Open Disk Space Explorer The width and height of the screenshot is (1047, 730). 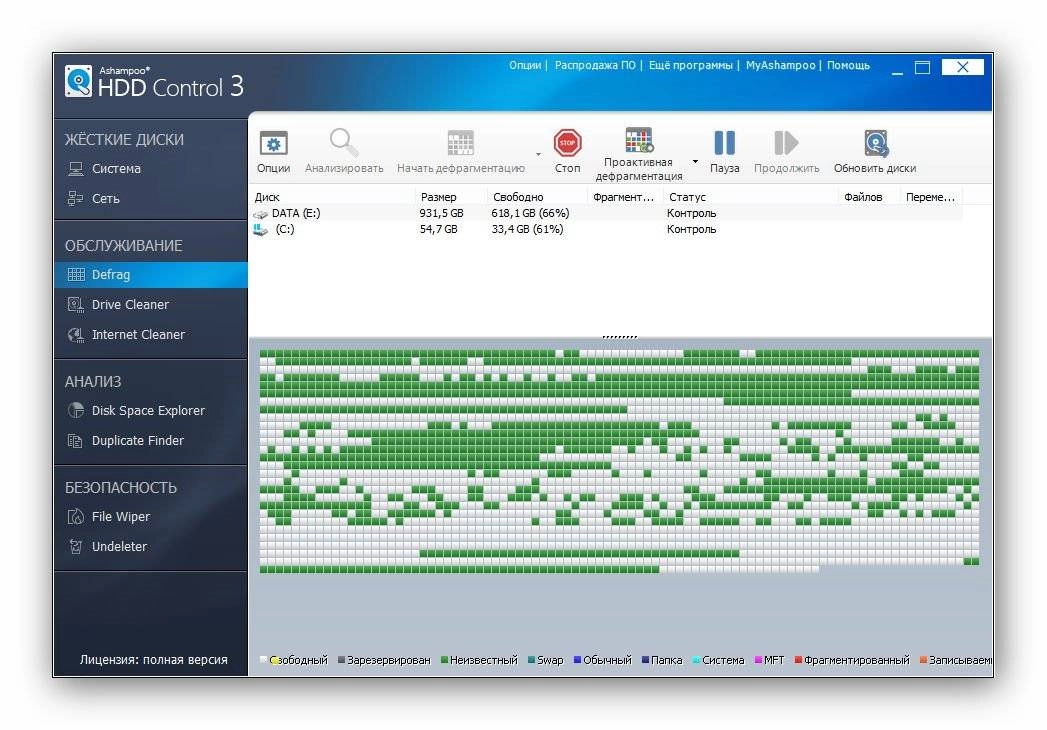click(x=148, y=411)
